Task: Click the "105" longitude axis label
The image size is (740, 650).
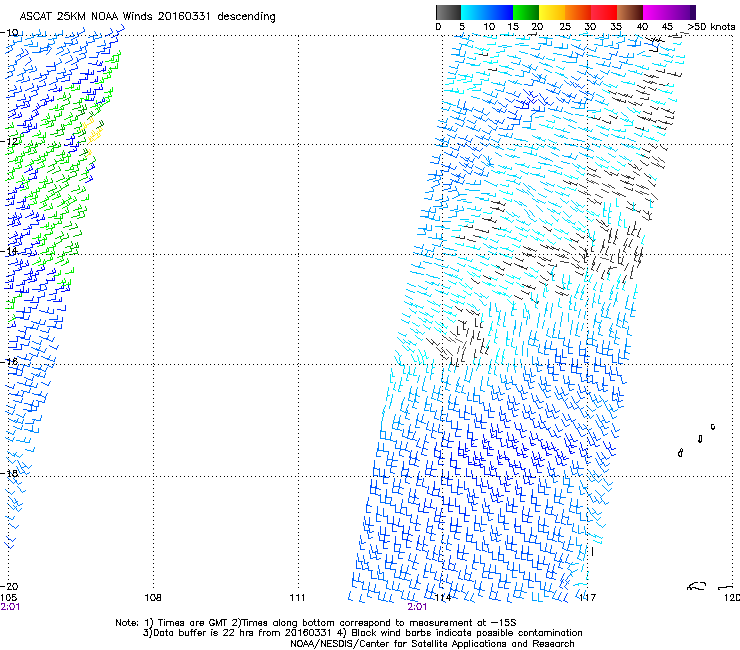Action: (x=8, y=597)
